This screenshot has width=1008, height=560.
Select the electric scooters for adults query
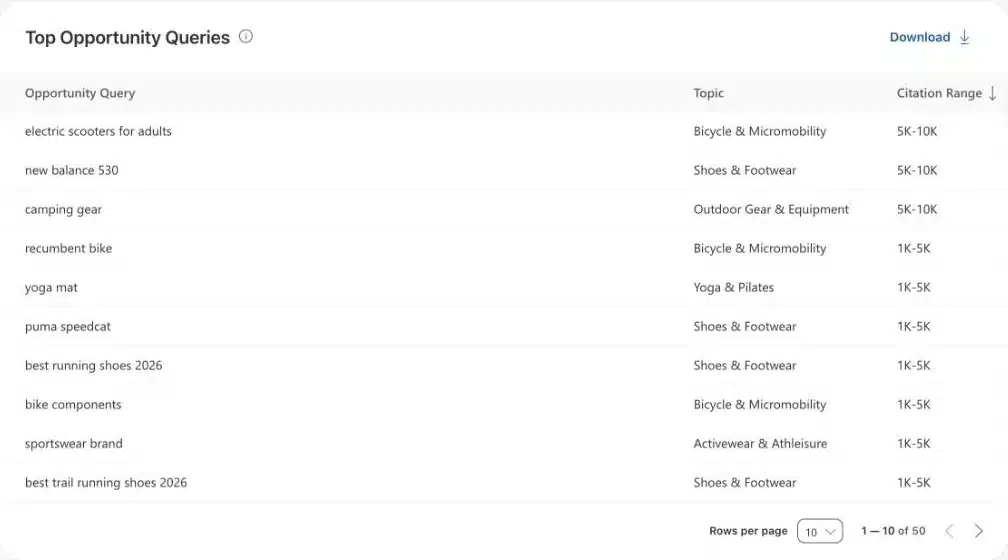(98, 131)
